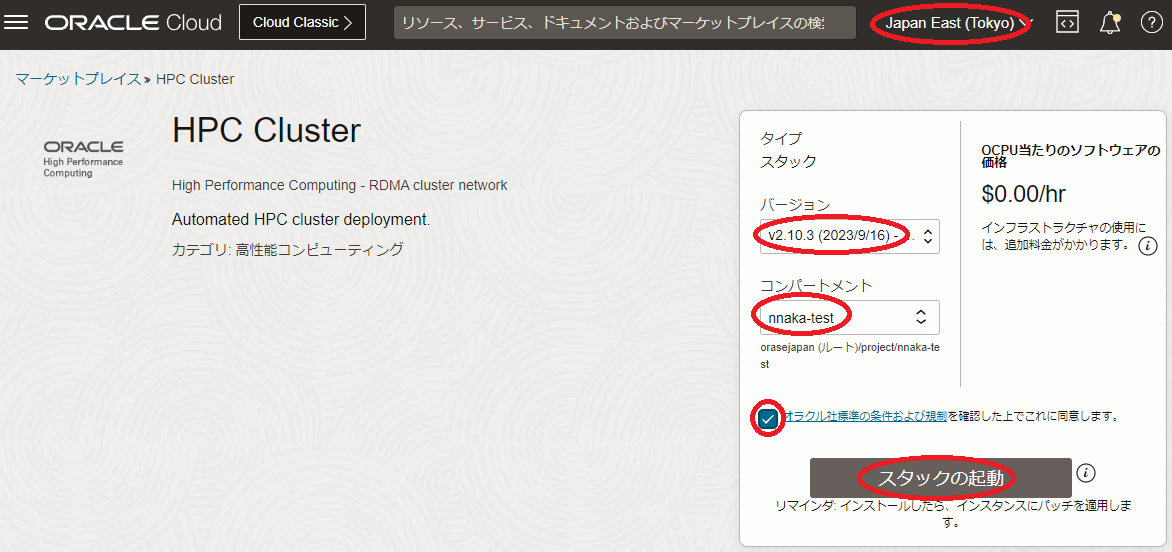Viewport: 1172px width, 552px height.
Task: Open the help question mark menu
Action: click(1149, 23)
